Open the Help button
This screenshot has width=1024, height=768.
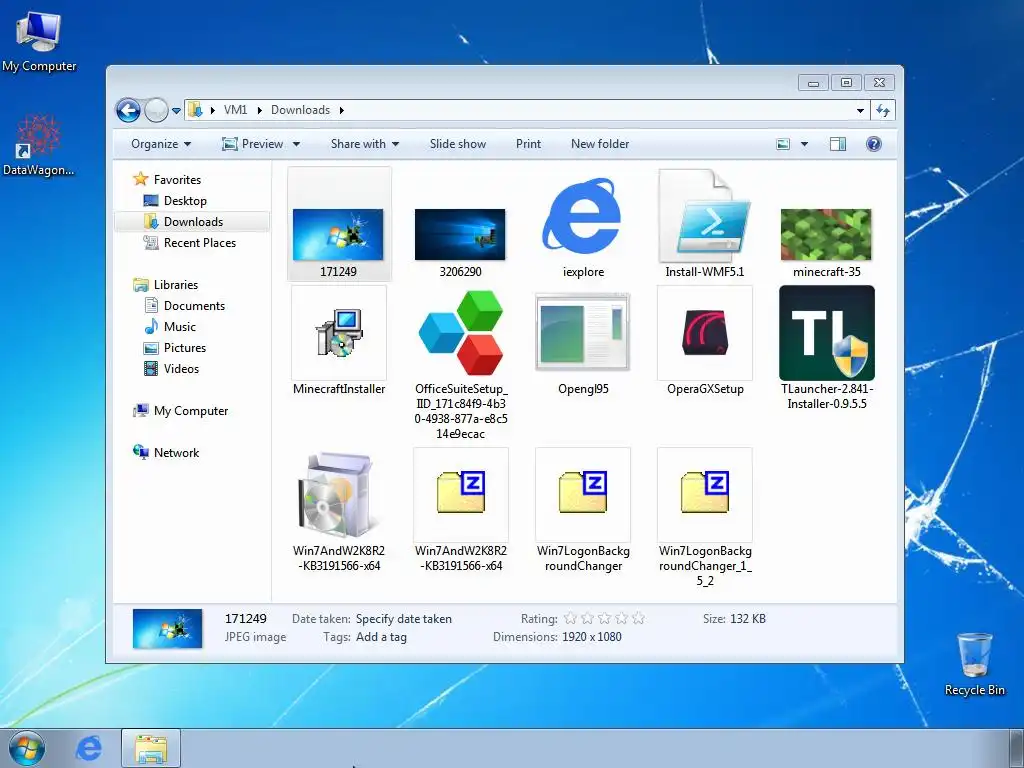(x=874, y=144)
